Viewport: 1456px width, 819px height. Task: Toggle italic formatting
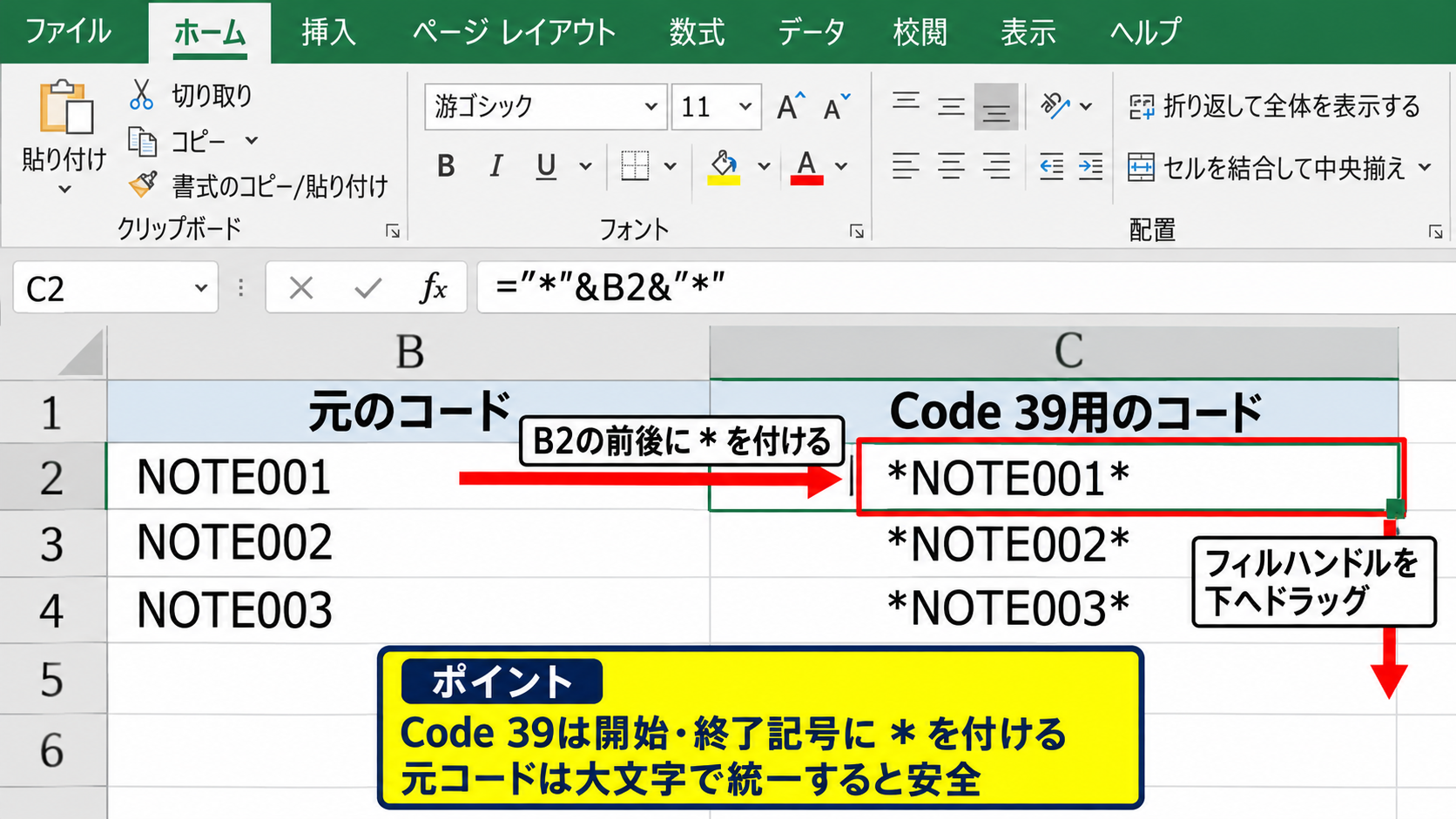pos(496,165)
